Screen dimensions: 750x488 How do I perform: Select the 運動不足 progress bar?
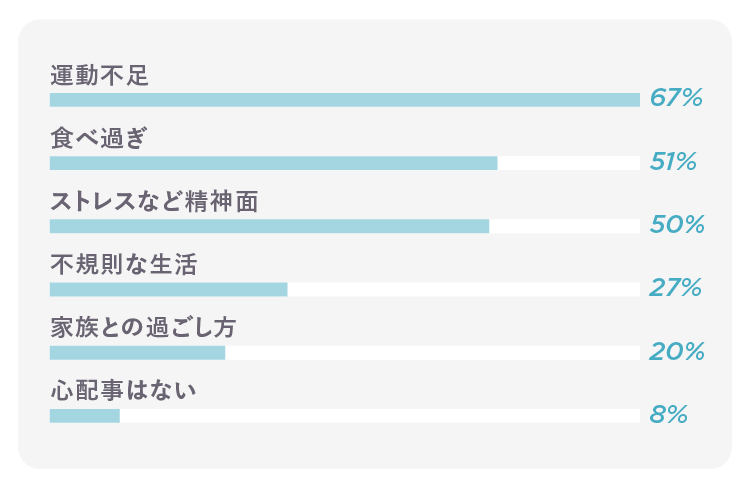tap(345, 100)
